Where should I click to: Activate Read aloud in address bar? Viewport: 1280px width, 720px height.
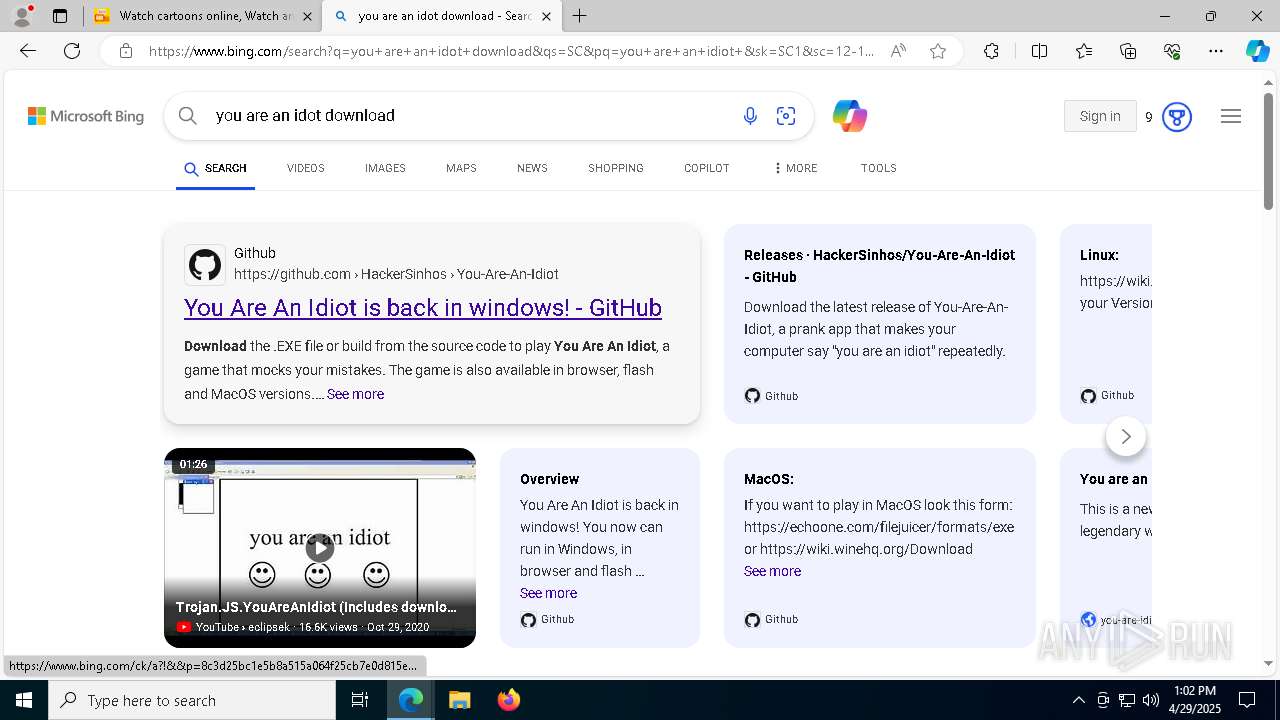tap(898, 51)
